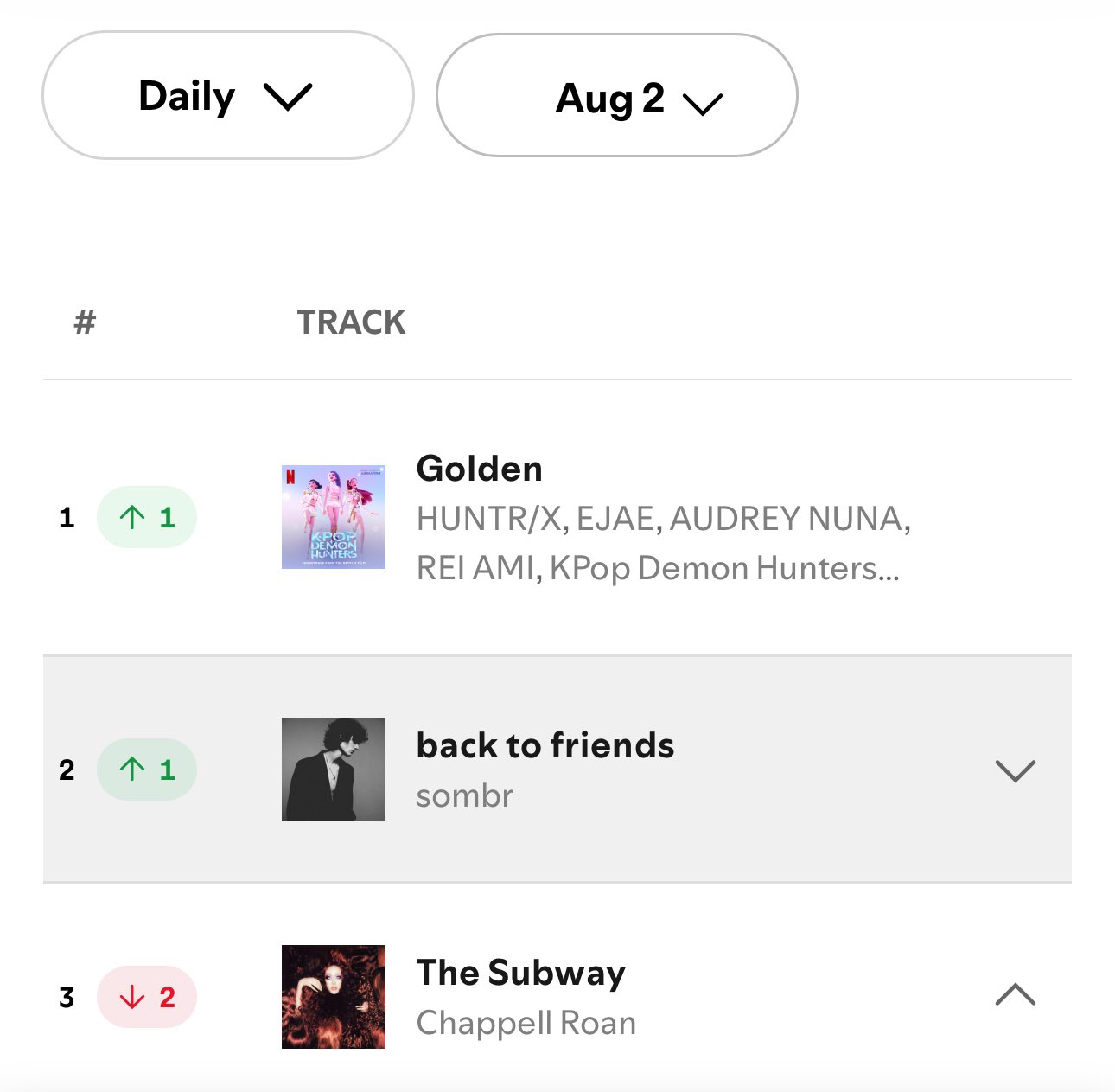The image size is (1115, 1092).
Task: Click the # rank column header
Action: point(85,322)
